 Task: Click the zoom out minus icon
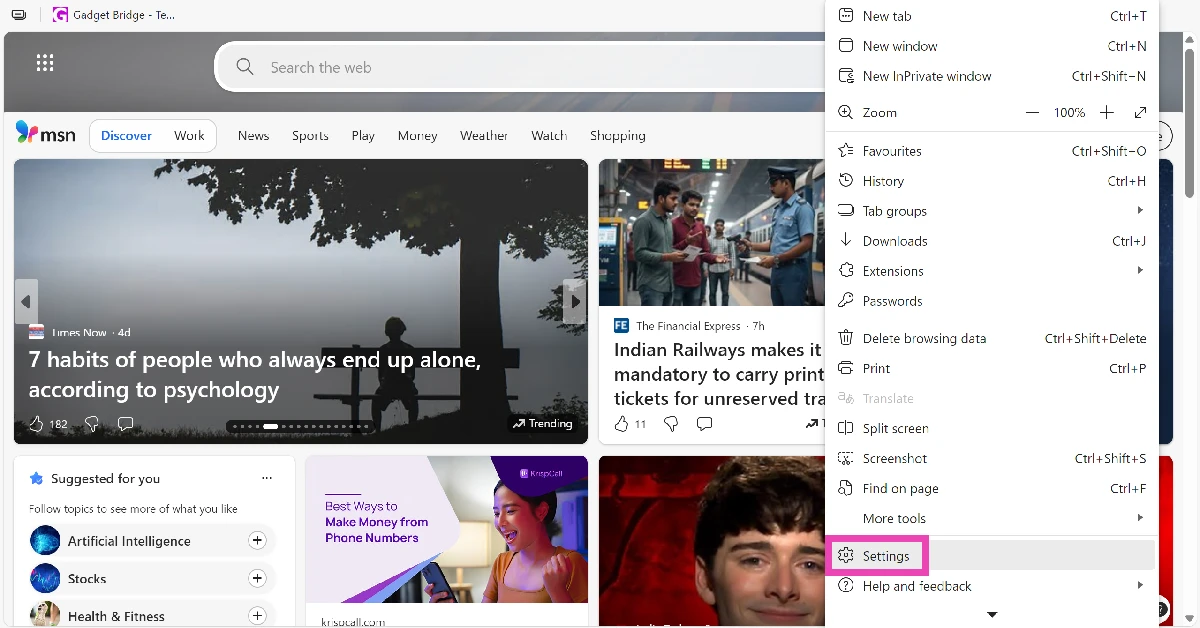click(1032, 113)
